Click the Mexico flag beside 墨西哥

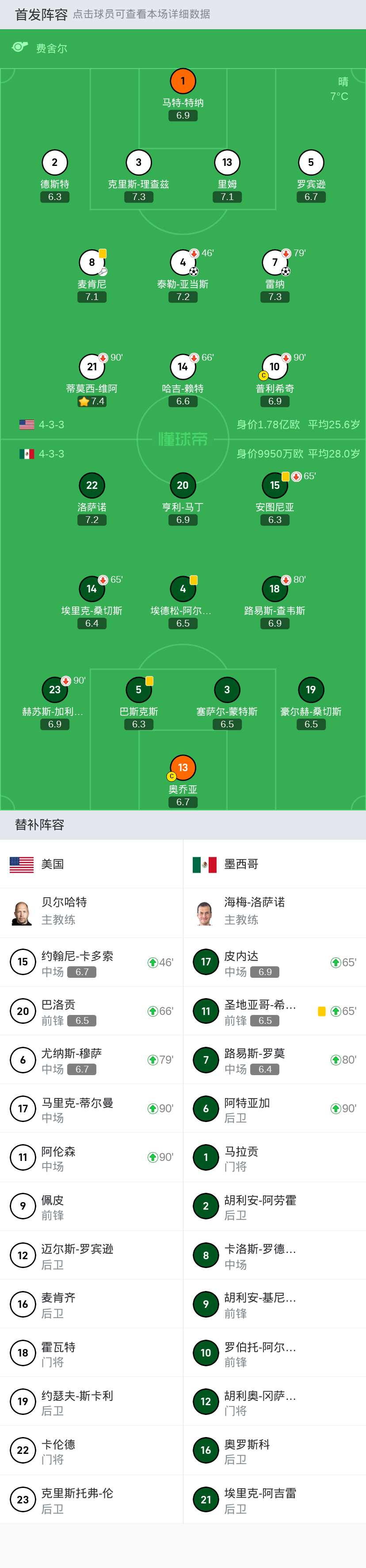[204, 865]
